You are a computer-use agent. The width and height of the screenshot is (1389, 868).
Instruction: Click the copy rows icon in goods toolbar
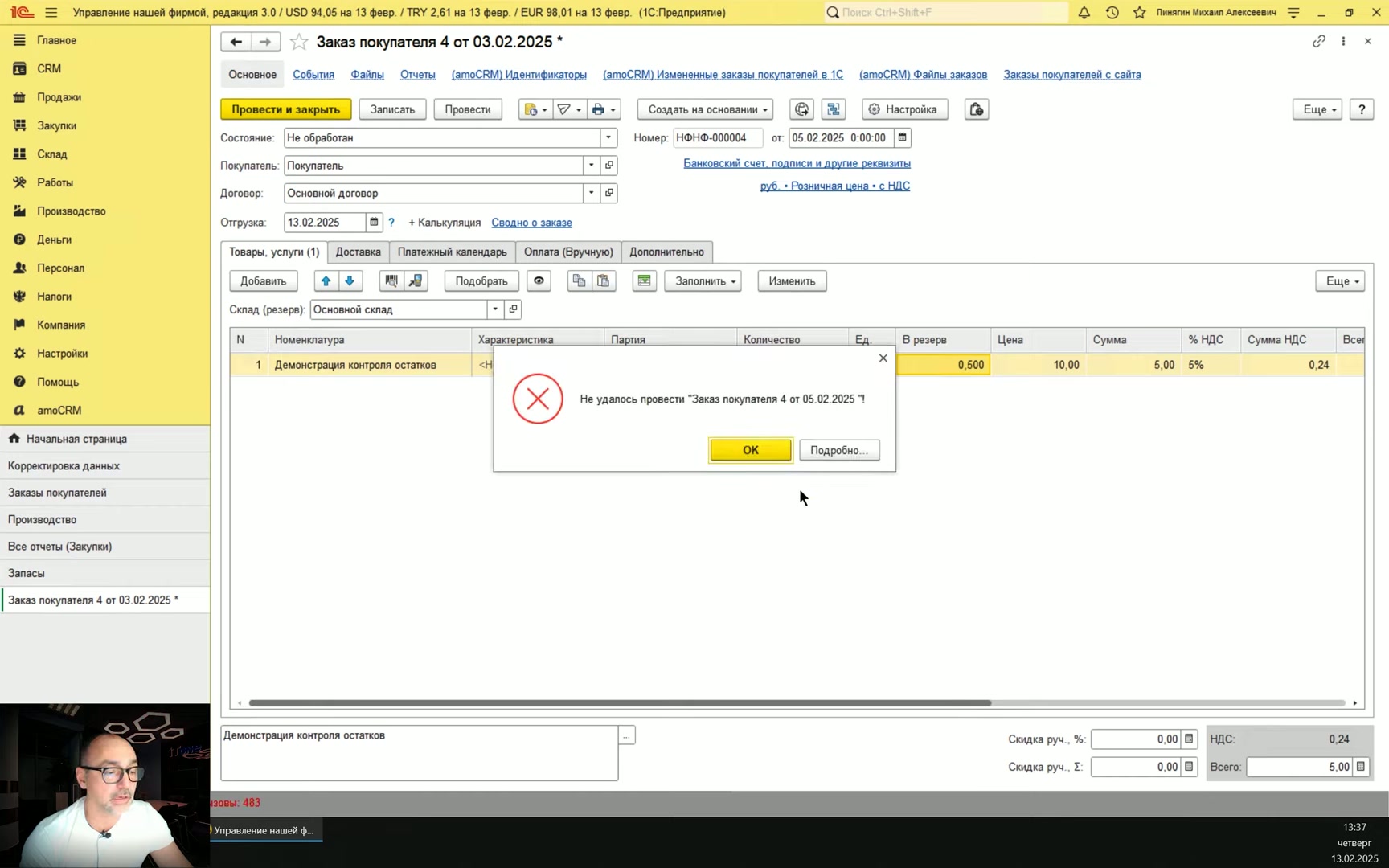[x=579, y=281]
